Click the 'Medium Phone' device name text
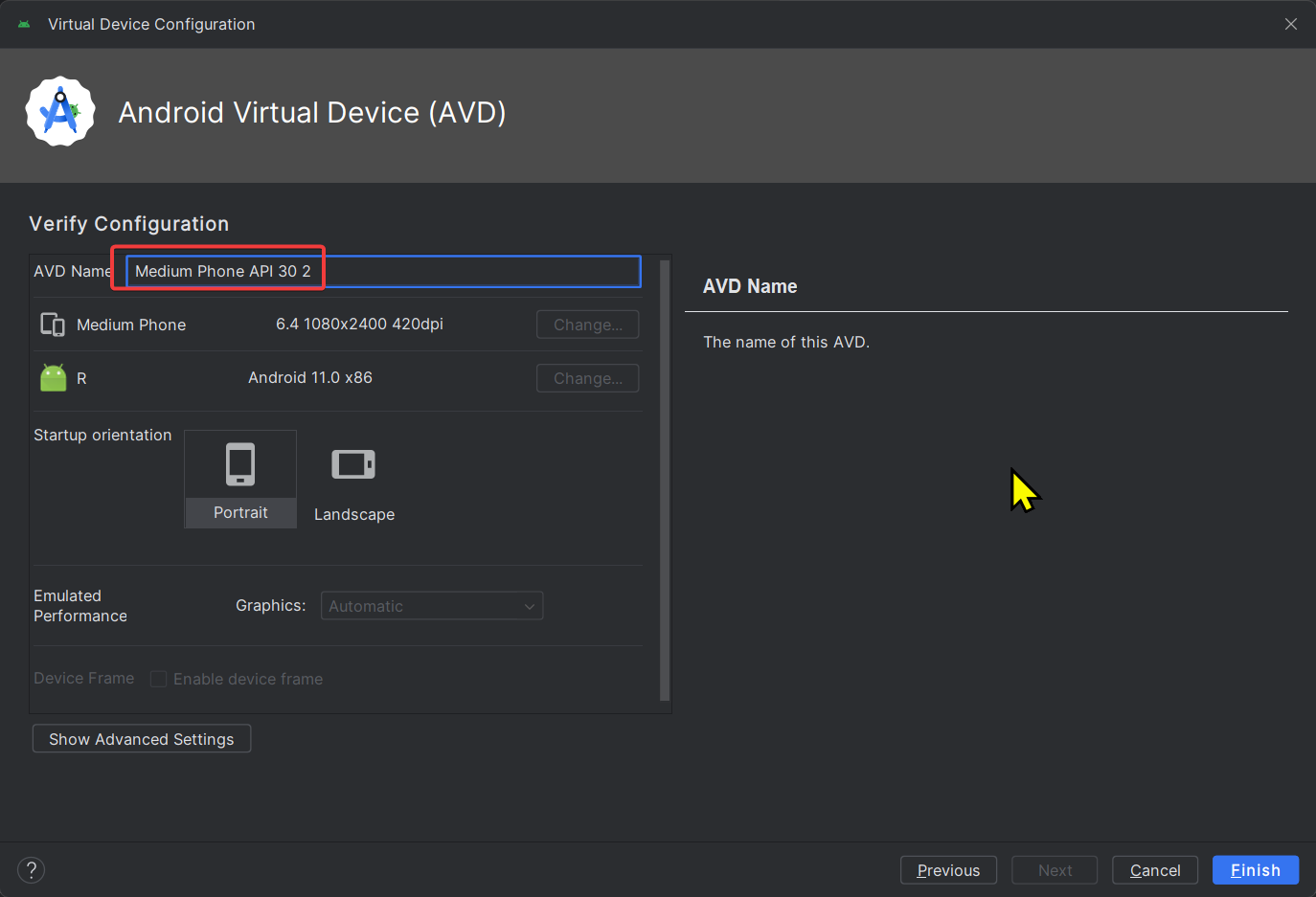This screenshot has height=897, width=1316. pyautogui.click(x=131, y=325)
